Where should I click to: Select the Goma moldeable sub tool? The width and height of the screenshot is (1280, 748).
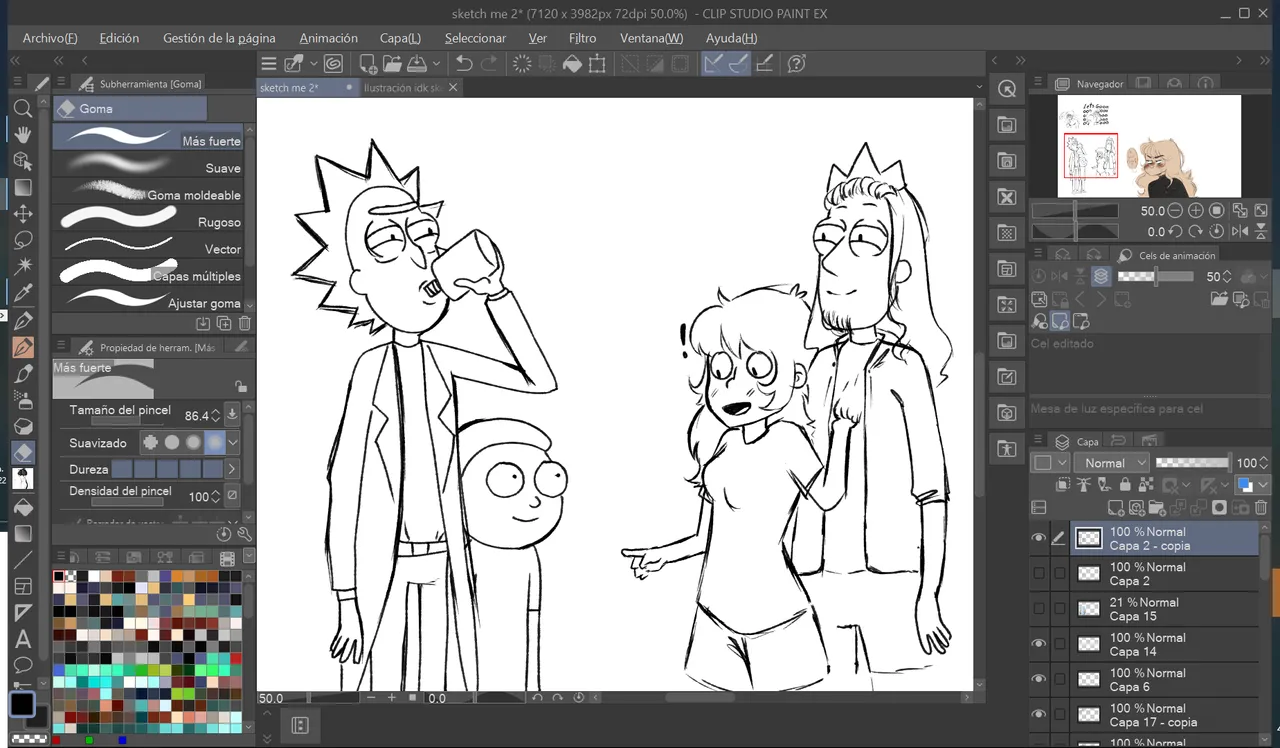(148, 193)
